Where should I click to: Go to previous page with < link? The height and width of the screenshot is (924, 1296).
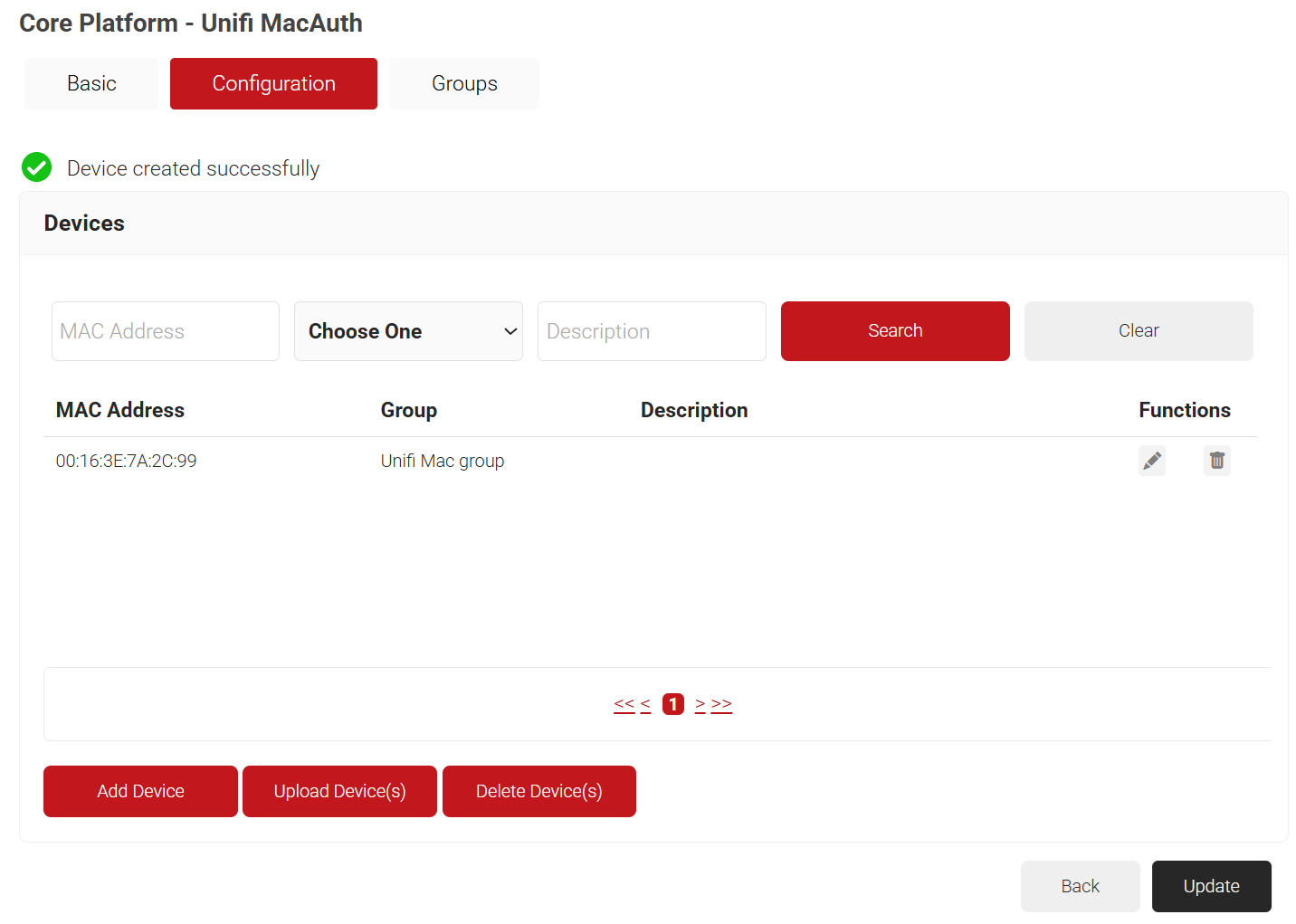click(x=645, y=704)
